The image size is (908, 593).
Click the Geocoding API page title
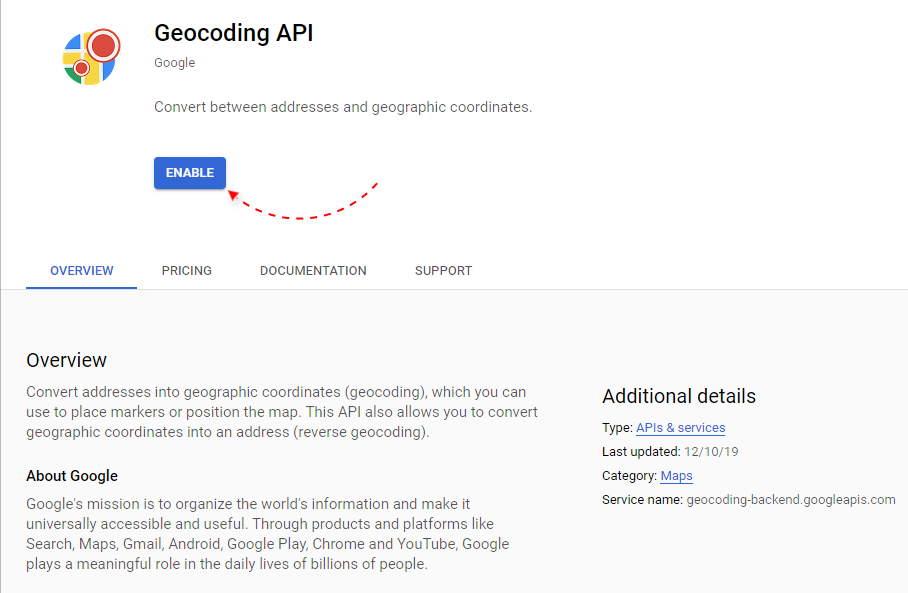[233, 33]
